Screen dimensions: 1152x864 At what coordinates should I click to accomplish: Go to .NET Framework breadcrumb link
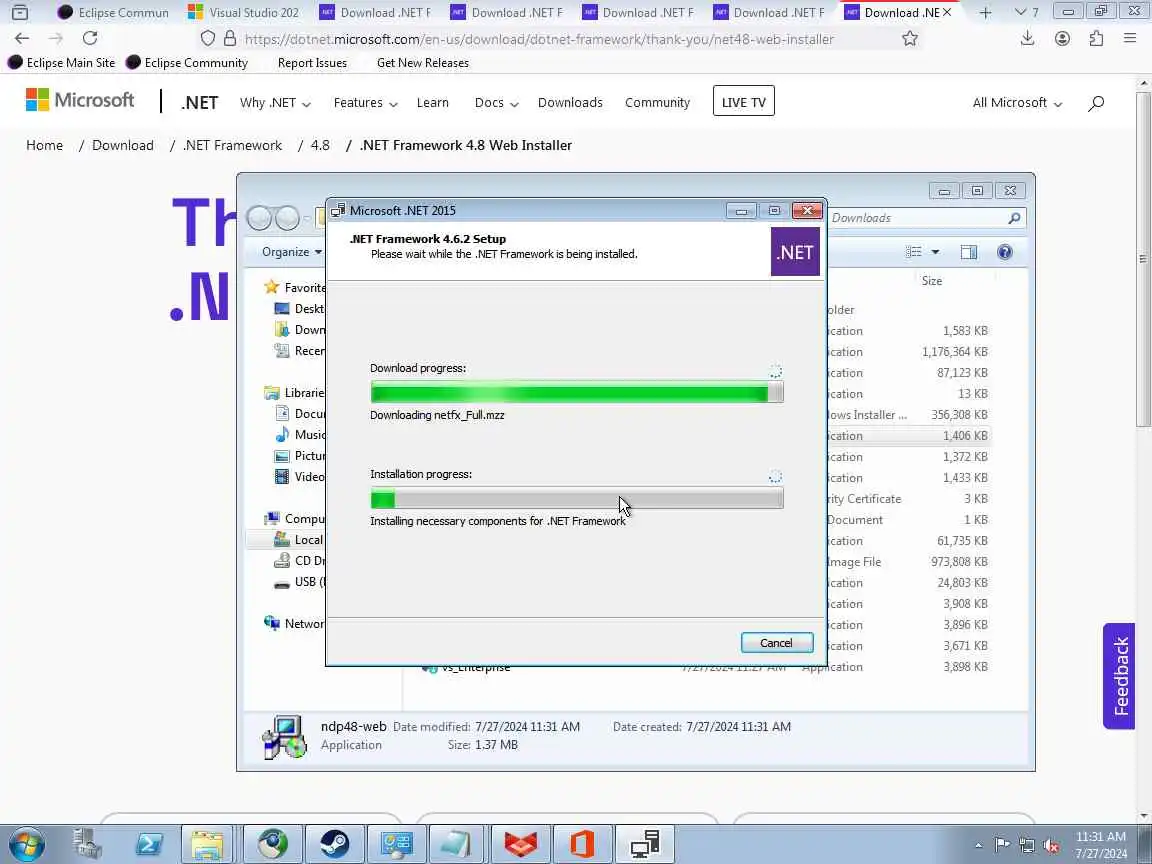point(232,145)
